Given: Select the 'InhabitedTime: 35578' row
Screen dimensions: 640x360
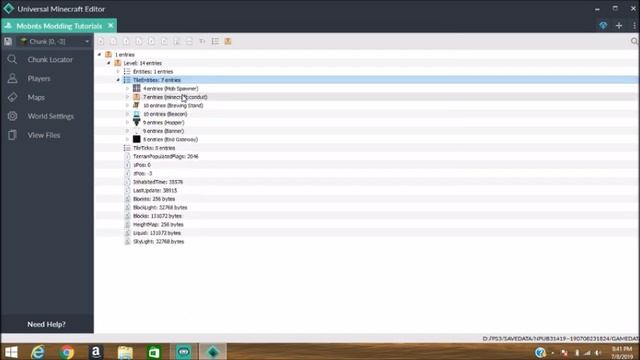Looking at the screenshot, I should click(x=158, y=182).
